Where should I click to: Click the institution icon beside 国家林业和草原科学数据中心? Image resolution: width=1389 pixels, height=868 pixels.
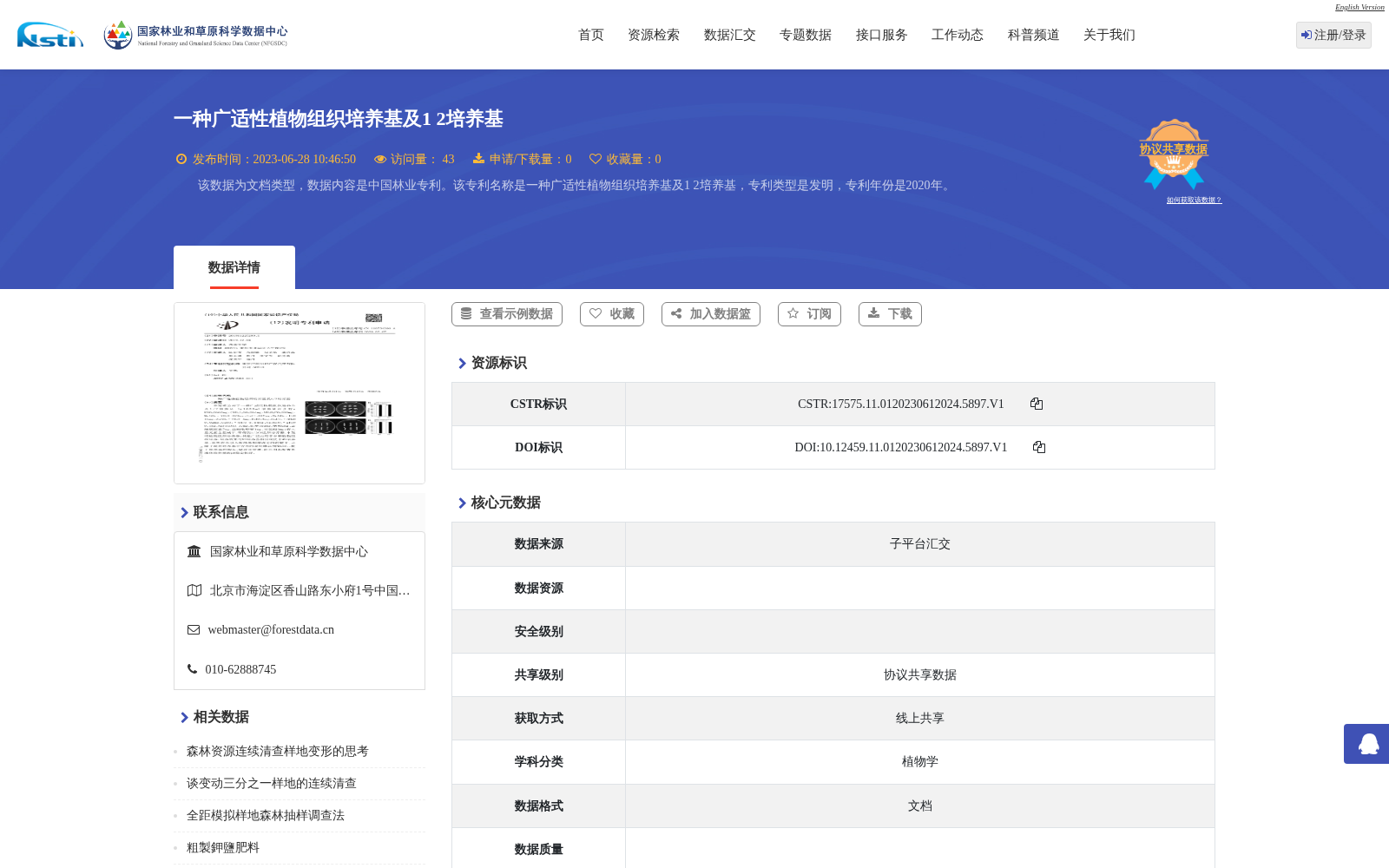194,551
